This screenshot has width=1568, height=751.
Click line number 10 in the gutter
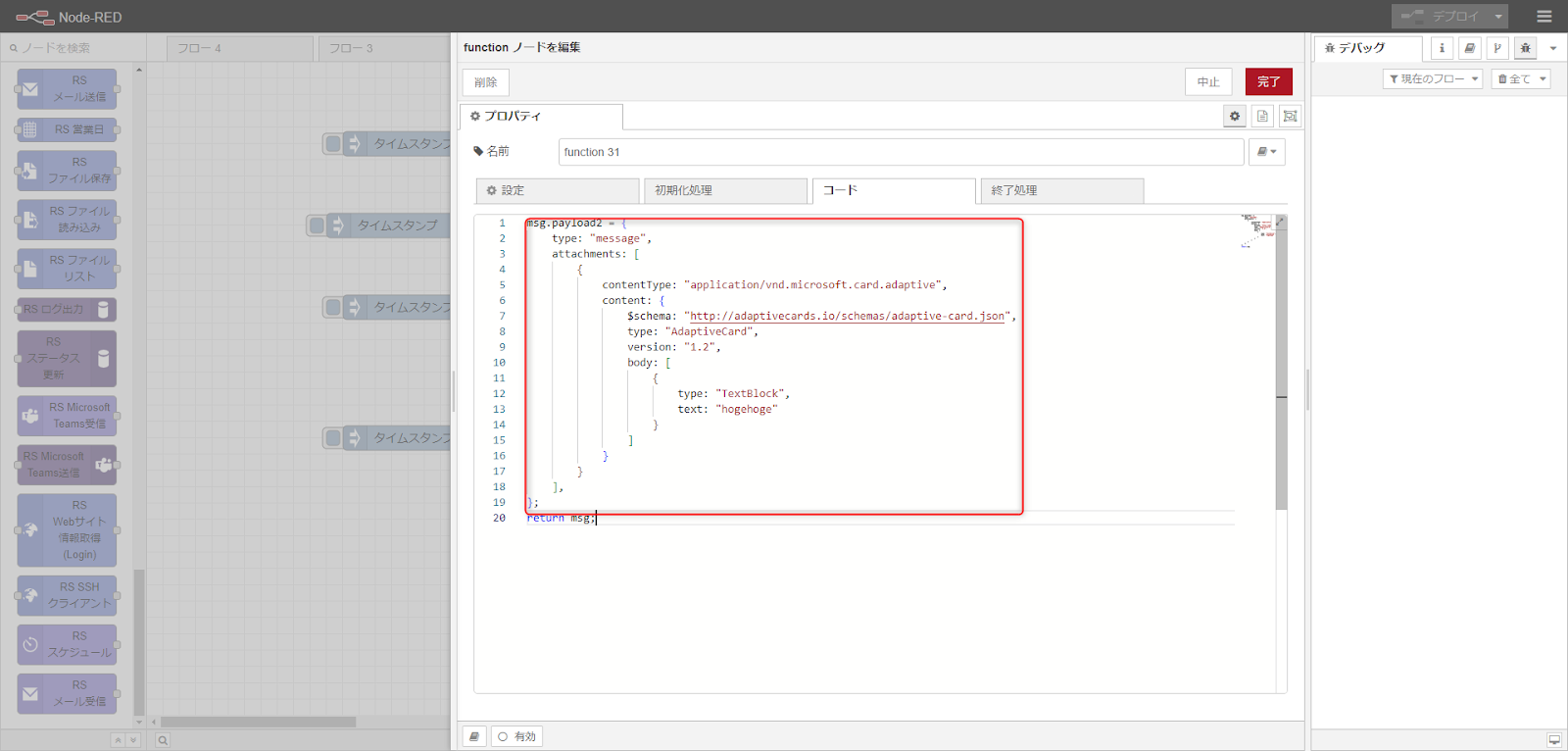(x=499, y=363)
